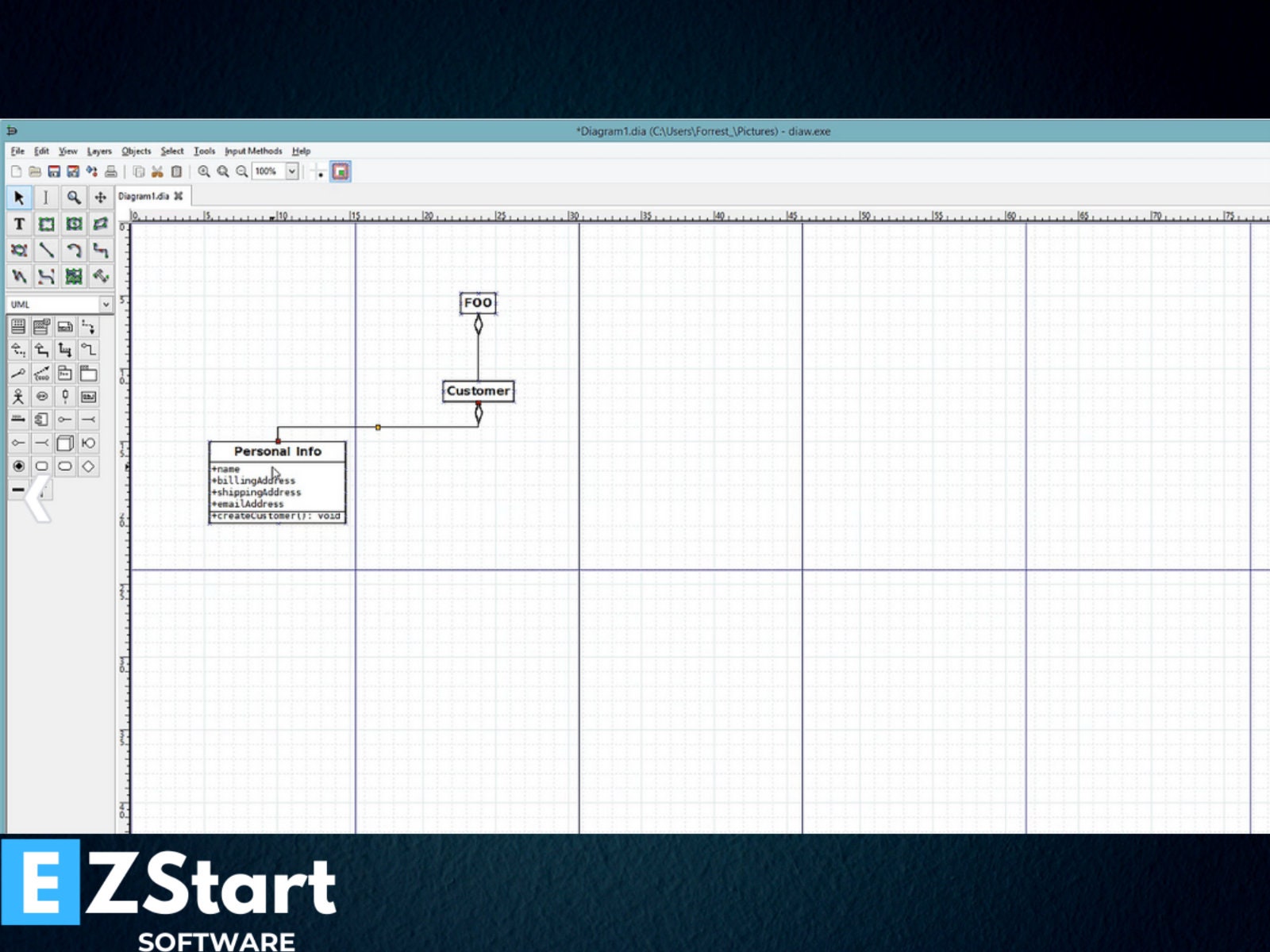Save the diagram via the save icon
This screenshot has width=1270, height=952.
pos(53,171)
